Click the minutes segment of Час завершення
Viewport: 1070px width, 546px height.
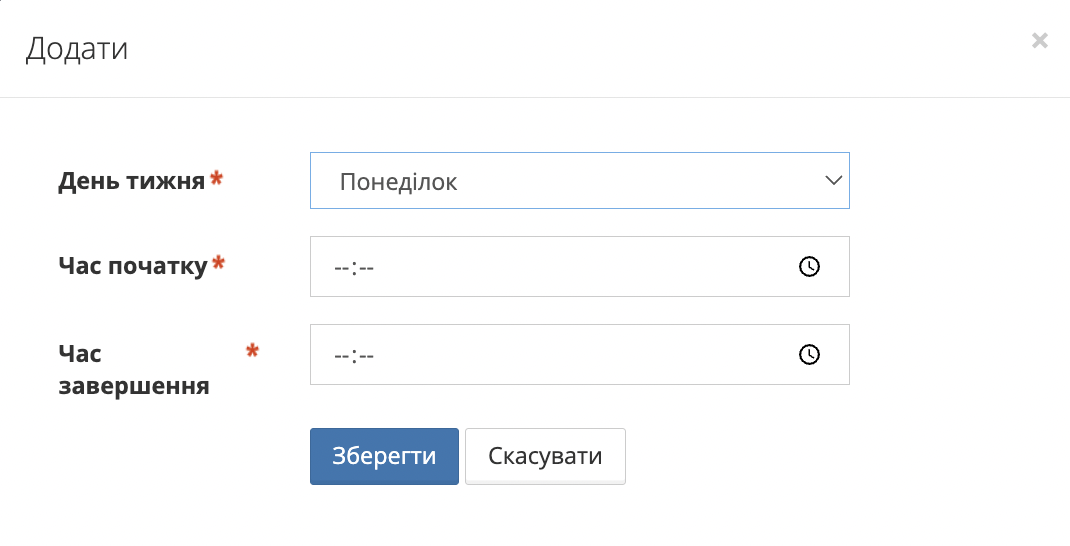tap(366, 355)
